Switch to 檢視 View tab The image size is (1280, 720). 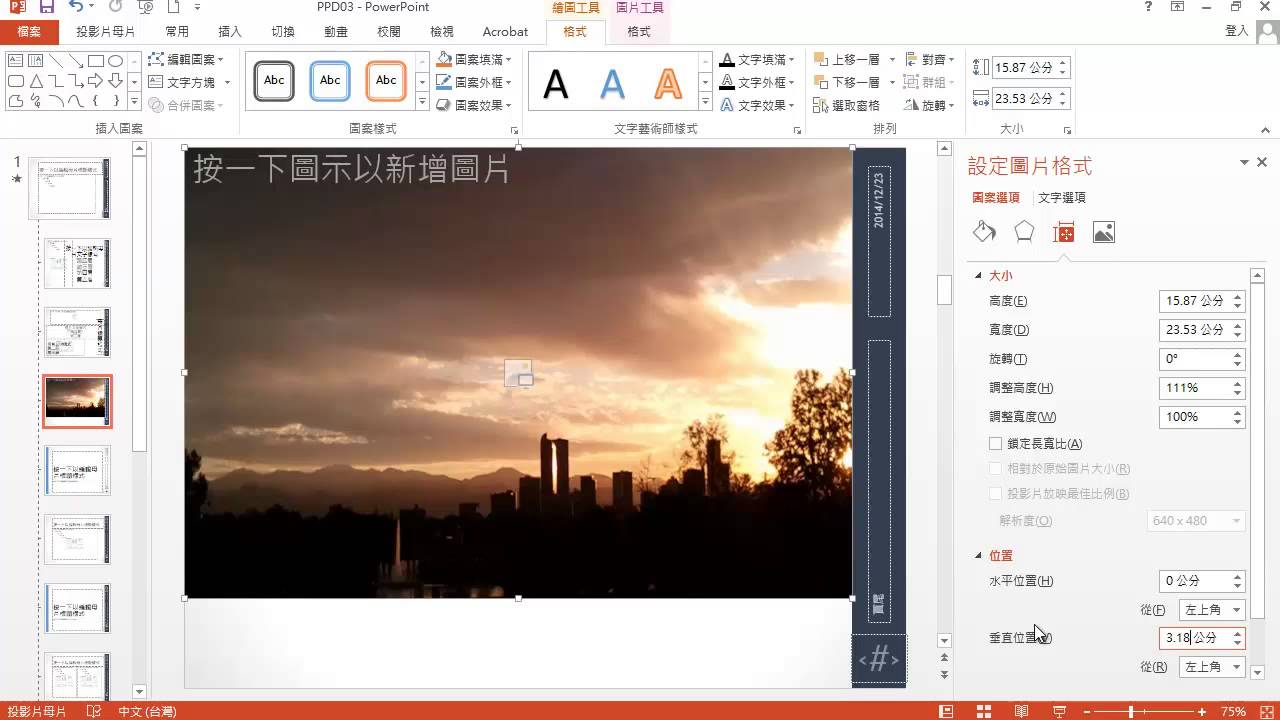[x=442, y=31]
